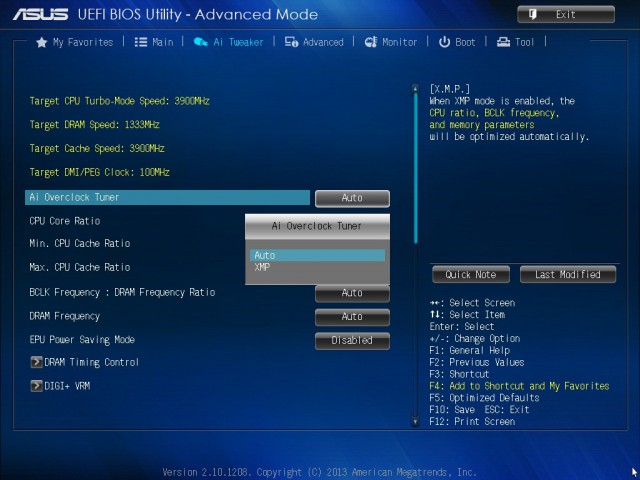The image size is (640, 480).
Task: Switch to the Boot tab
Action: (x=457, y=42)
